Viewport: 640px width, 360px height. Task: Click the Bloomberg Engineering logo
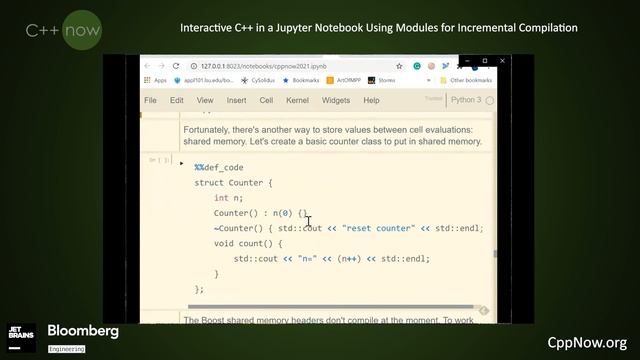(83, 338)
